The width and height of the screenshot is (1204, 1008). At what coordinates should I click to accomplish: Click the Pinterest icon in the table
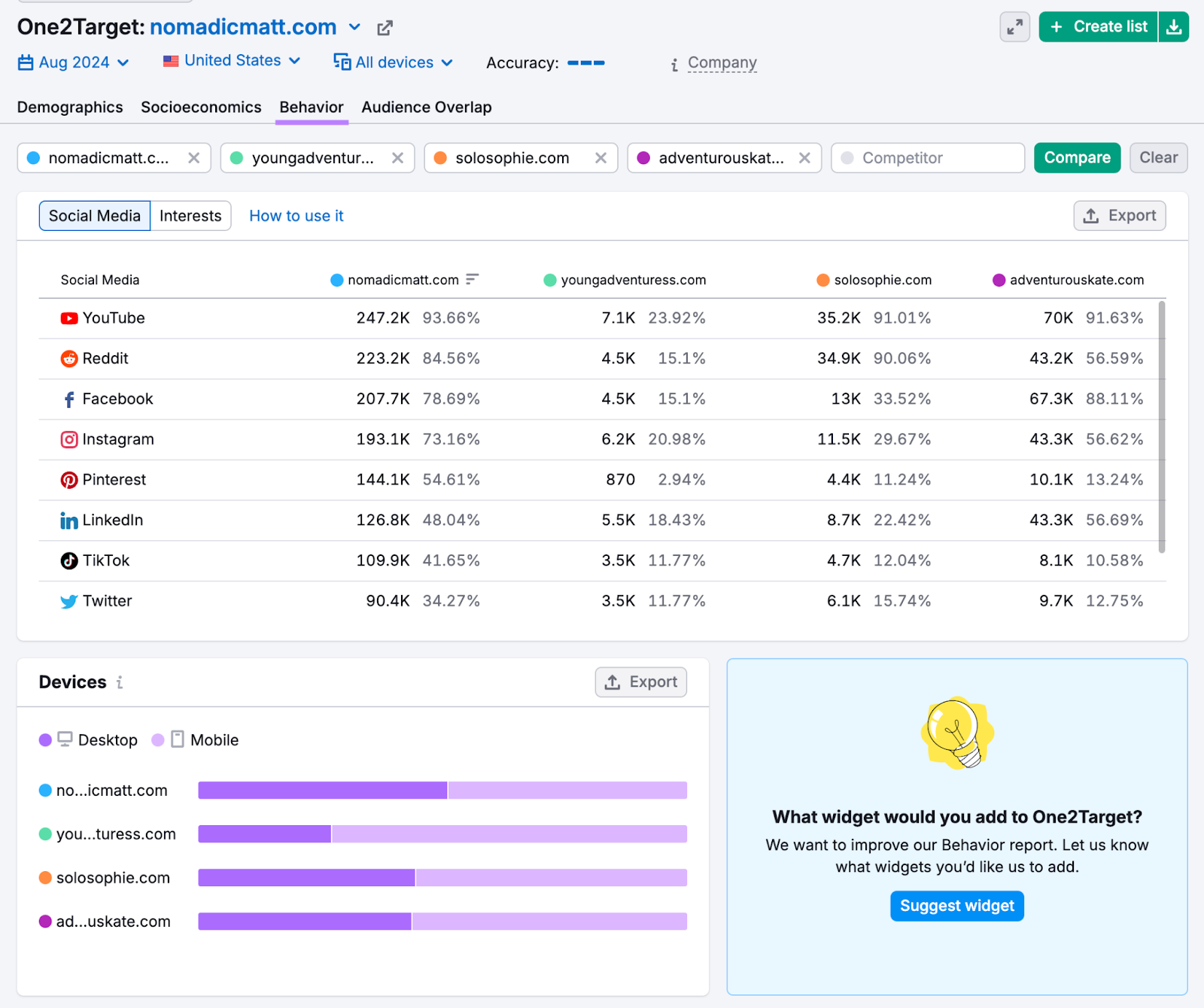pyautogui.click(x=69, y=480)
